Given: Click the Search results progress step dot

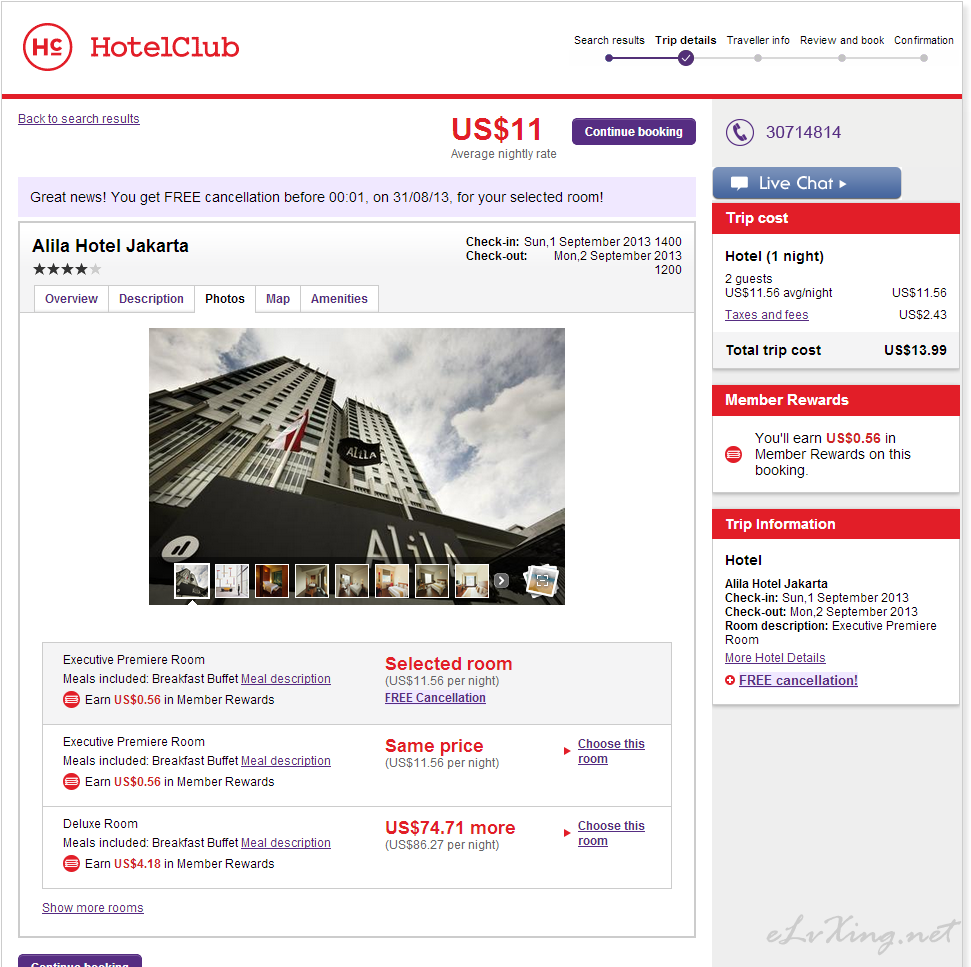Looking at the screenshot, I should pyautogui.click(x=609, y=58).
